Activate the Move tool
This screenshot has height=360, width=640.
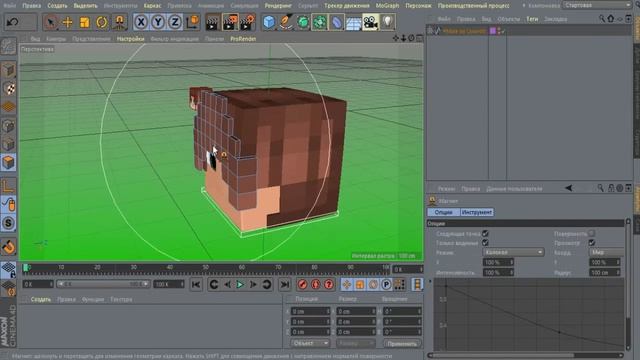pyautogui.click(x=68, y=22)
